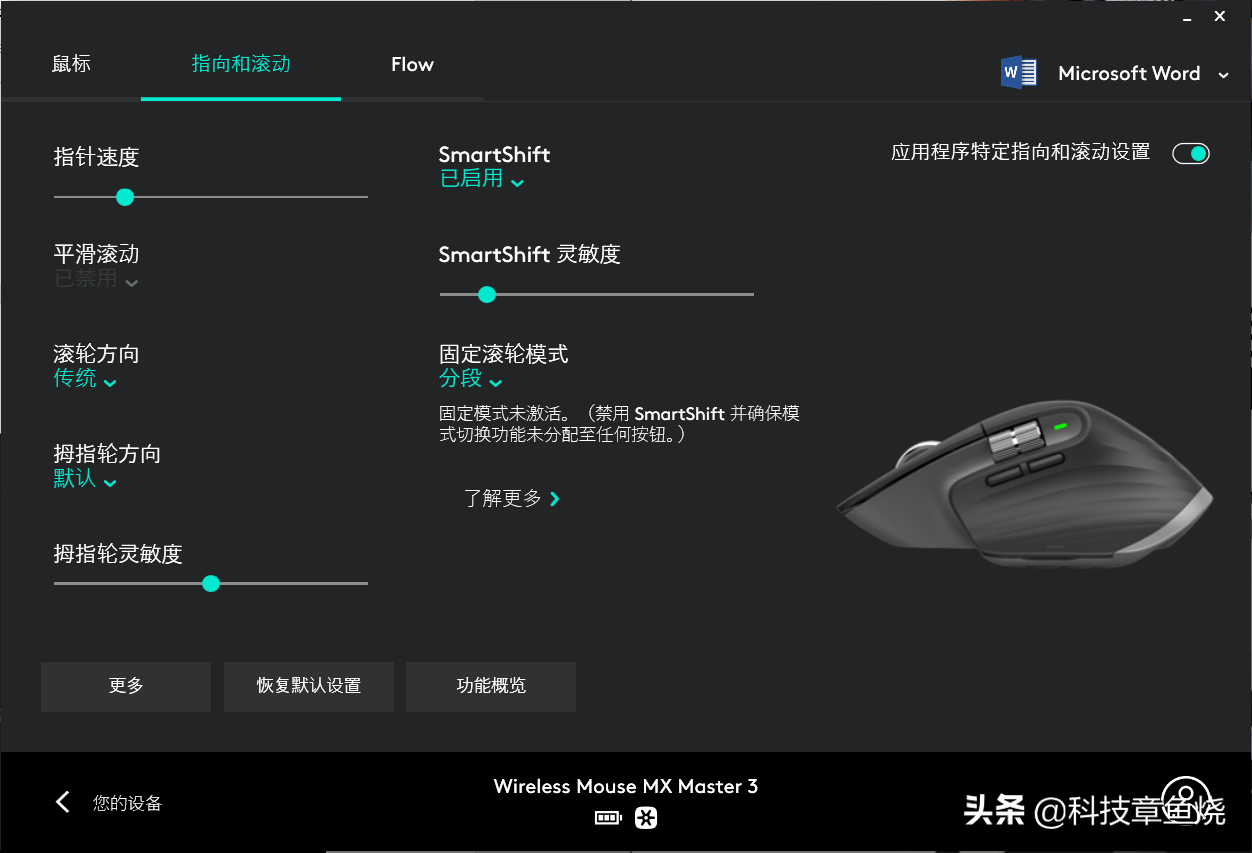Click the battery status icon
The height and width of the screenshot is (853, 1252).
point(608,818)
